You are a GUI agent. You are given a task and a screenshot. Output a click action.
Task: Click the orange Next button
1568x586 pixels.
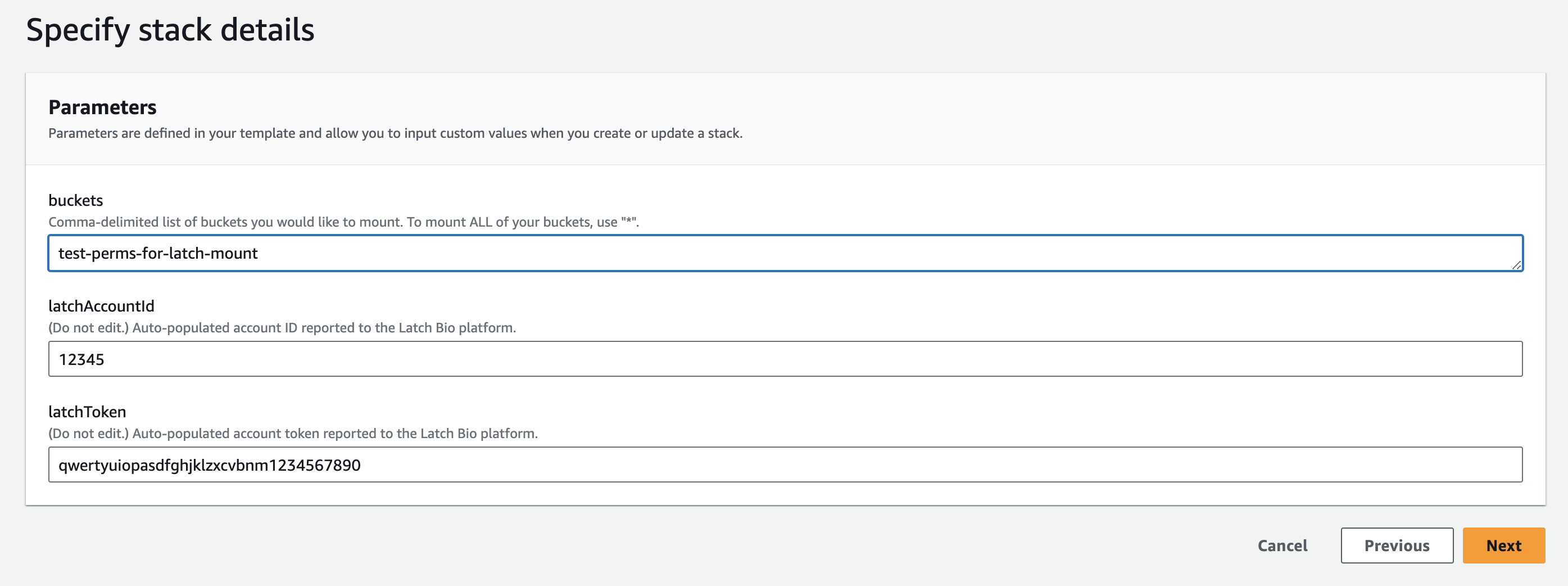pos(1503,545)
